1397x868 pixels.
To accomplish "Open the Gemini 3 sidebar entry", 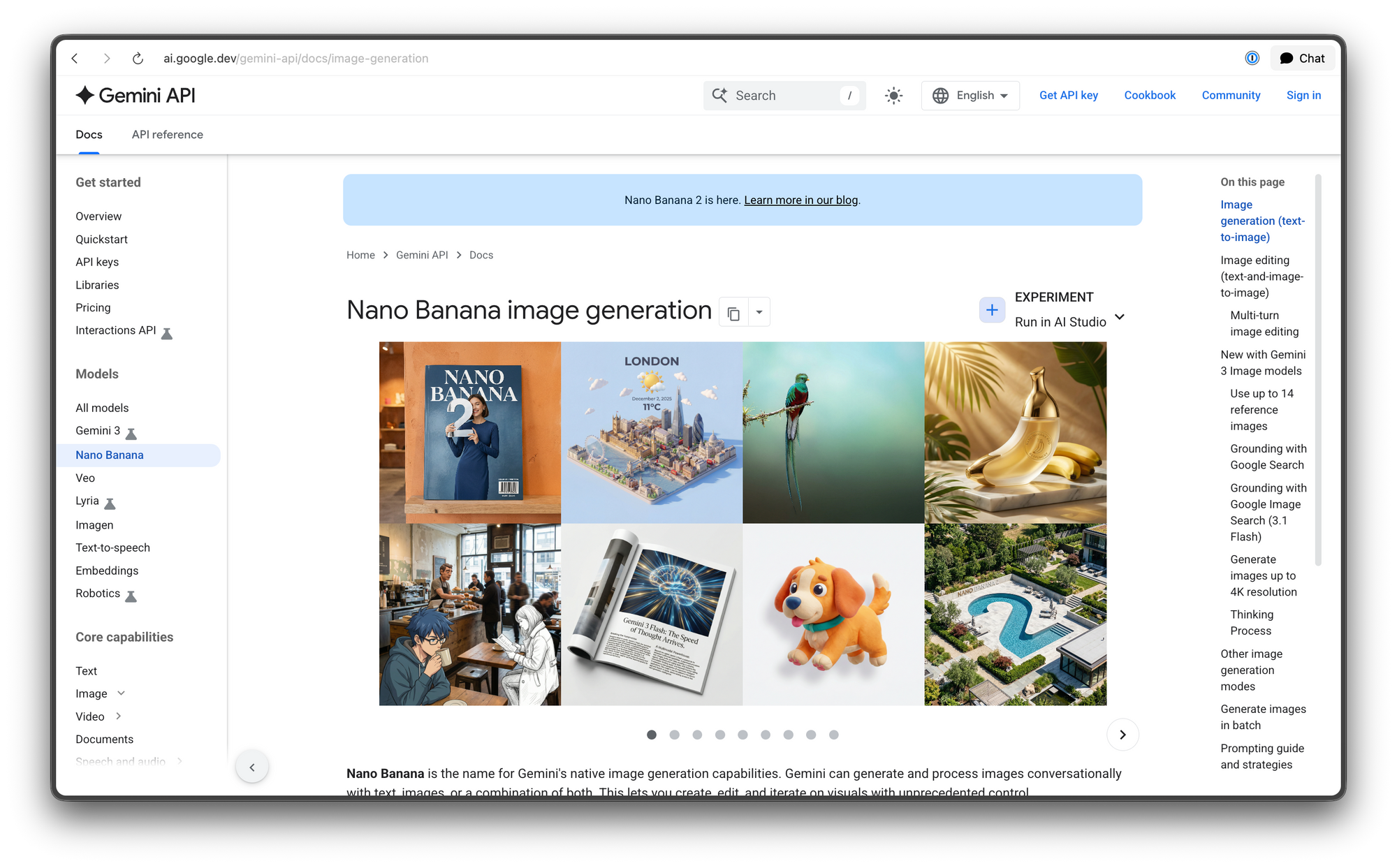I will point(98,431).
